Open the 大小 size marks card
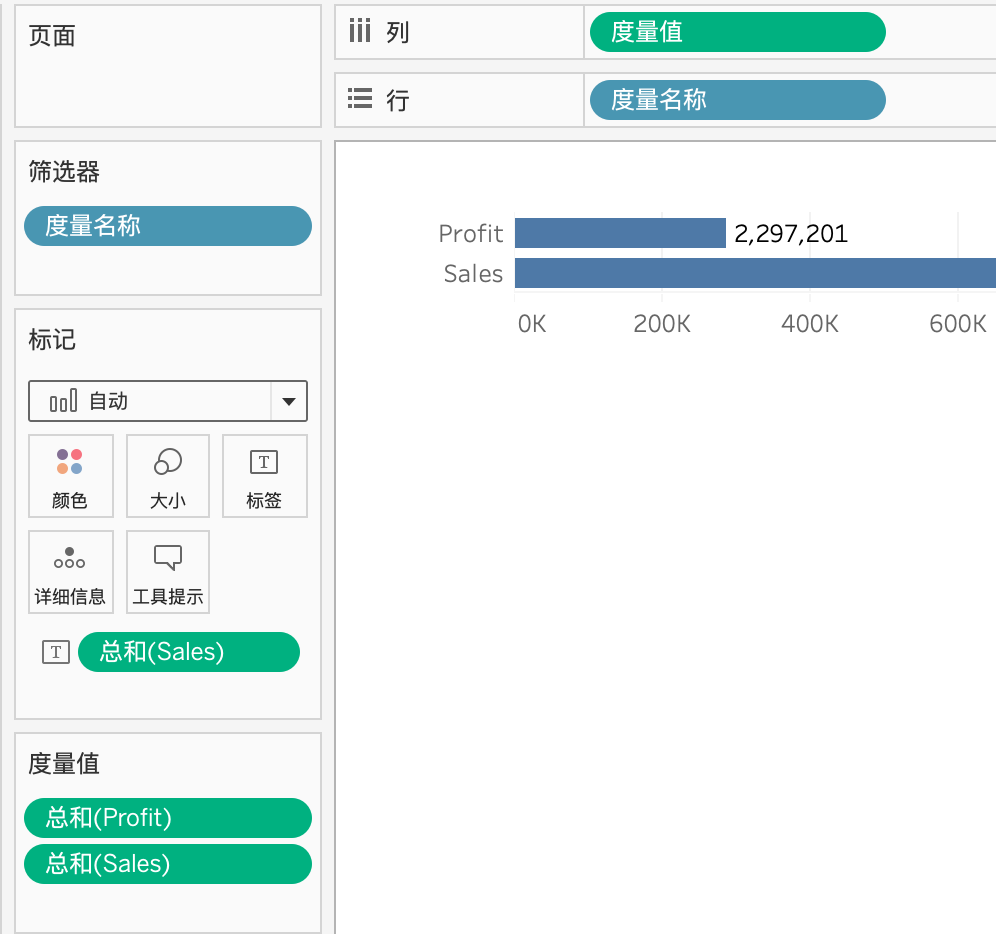This screenshot has width=996, height=934. coord(168,476)
